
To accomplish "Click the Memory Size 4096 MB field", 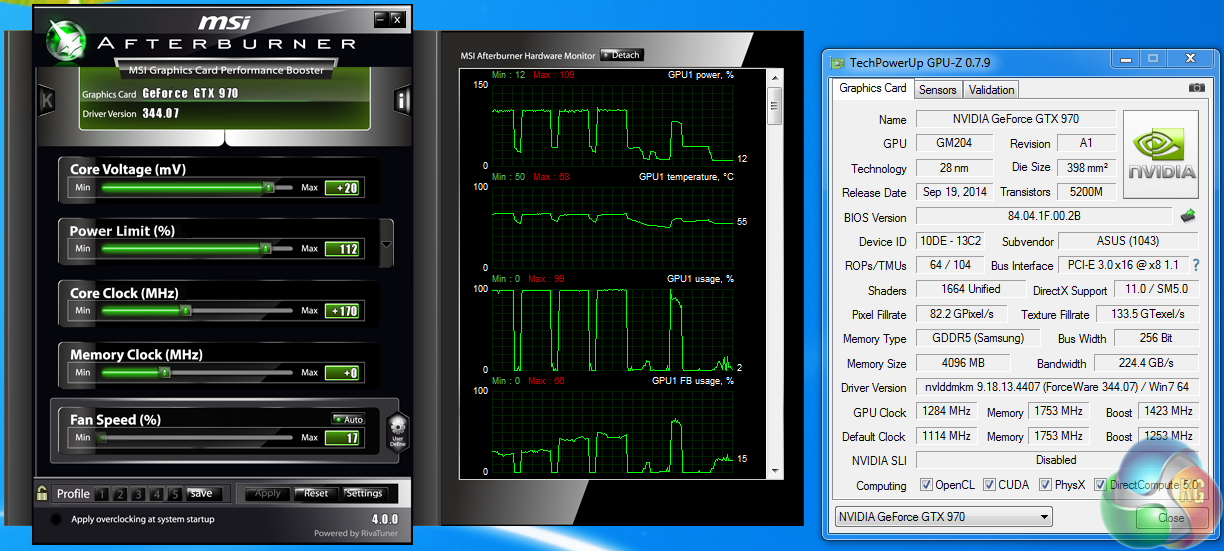I will click(963, 363).
